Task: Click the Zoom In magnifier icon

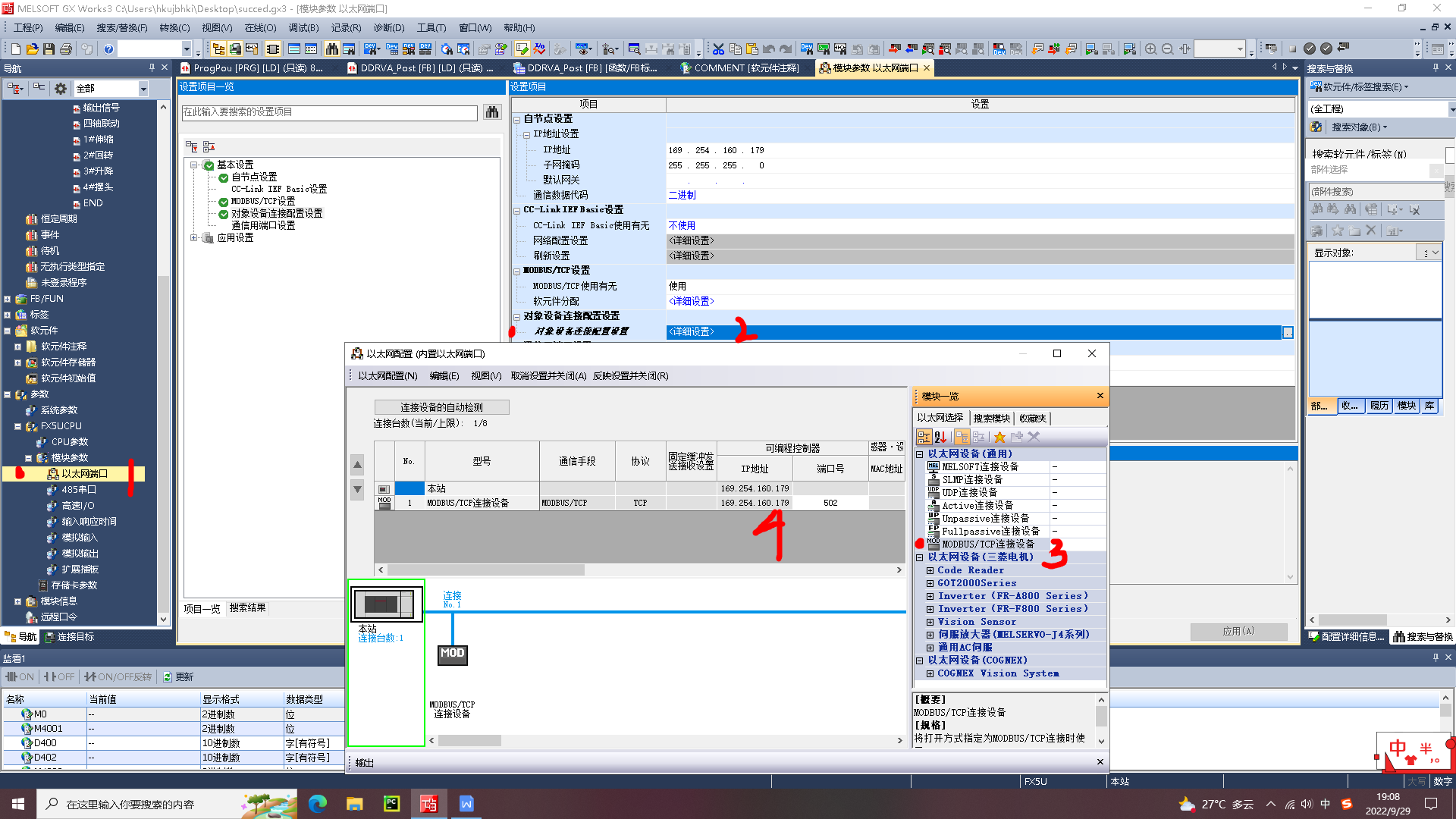Action: click(x=1151, y=49)
